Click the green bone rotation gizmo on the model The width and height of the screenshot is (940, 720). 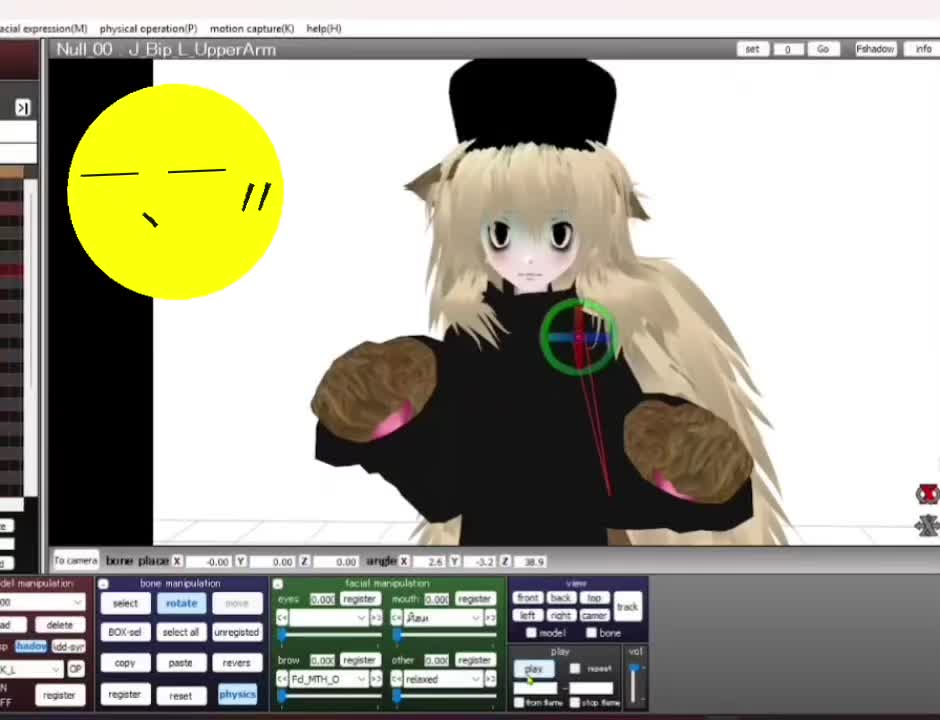[579, 338]
